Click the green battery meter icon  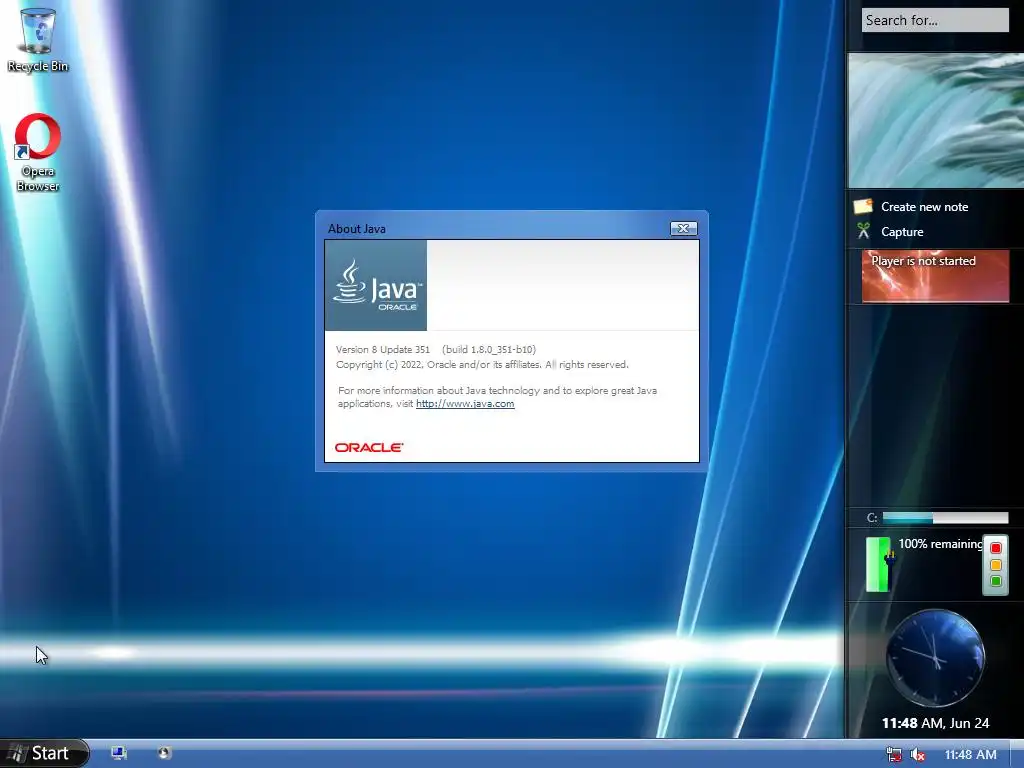[878, 564]
